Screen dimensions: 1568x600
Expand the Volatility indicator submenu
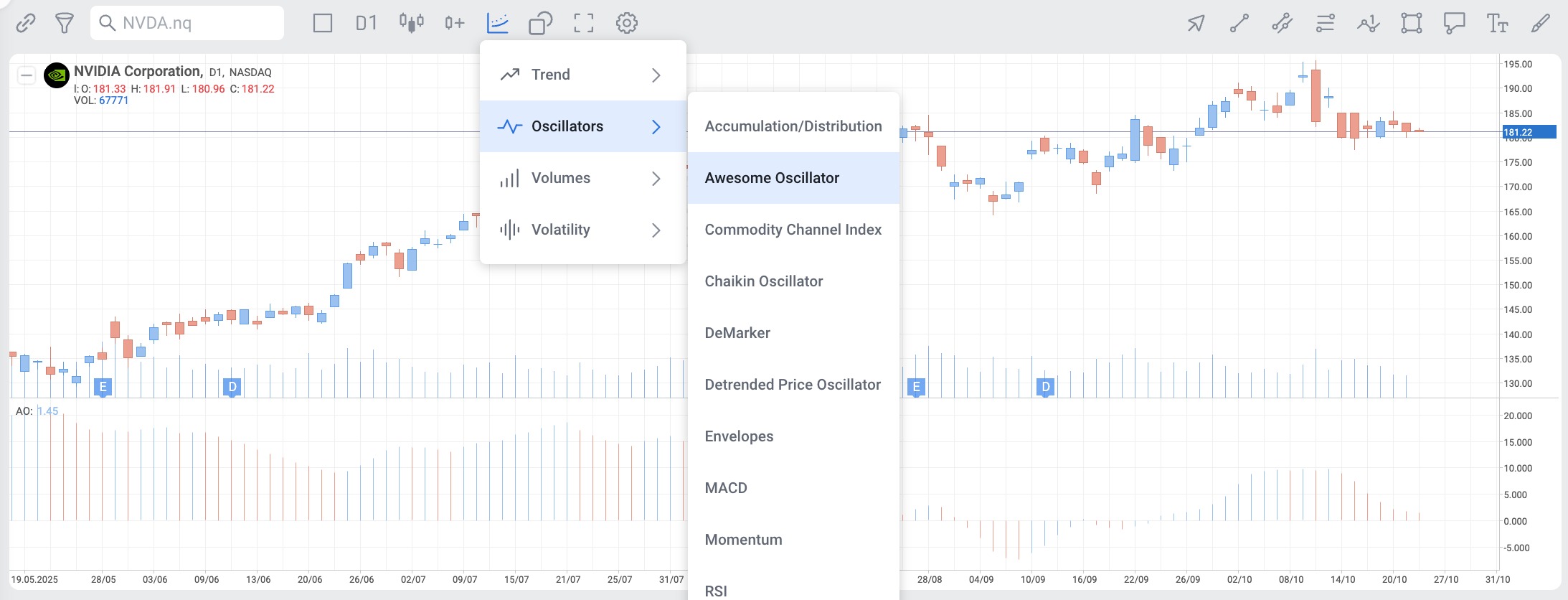(x=582, y=230)
